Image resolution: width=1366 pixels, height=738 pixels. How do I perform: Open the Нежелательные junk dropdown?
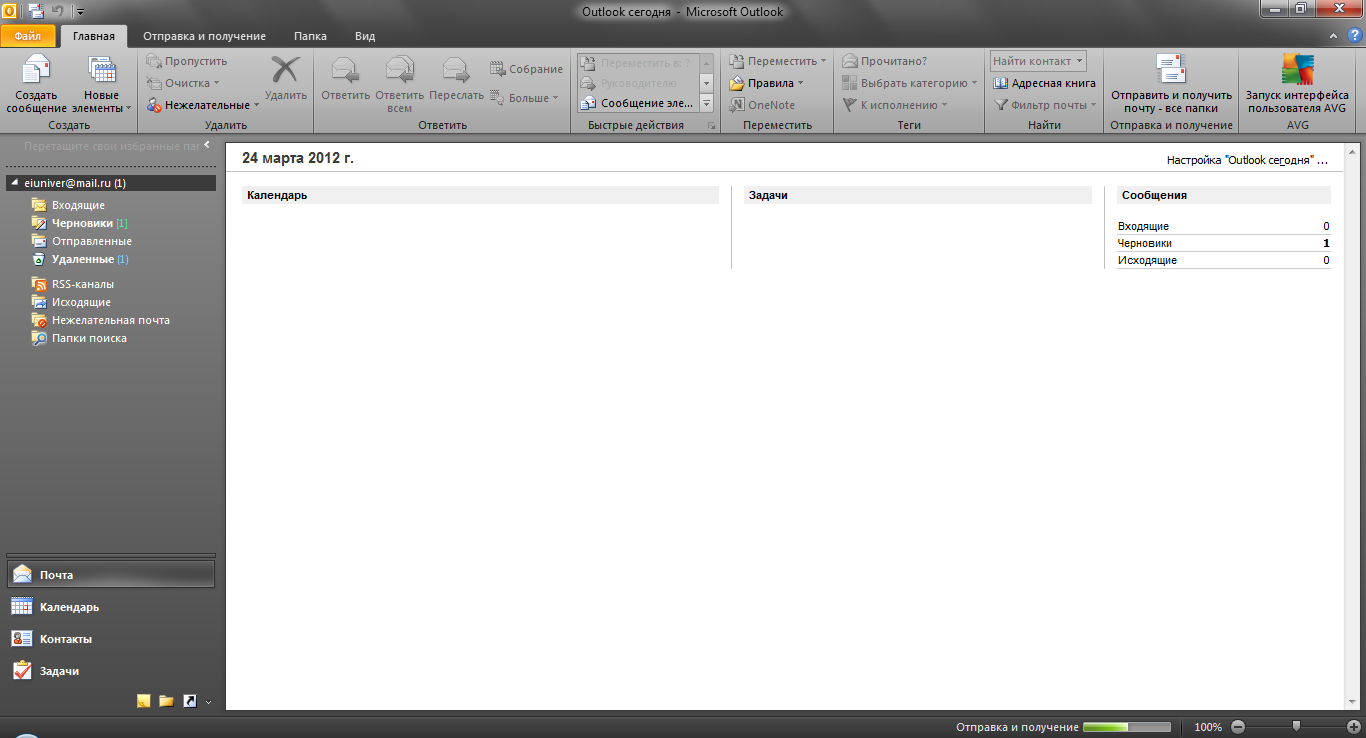[202, 105]
